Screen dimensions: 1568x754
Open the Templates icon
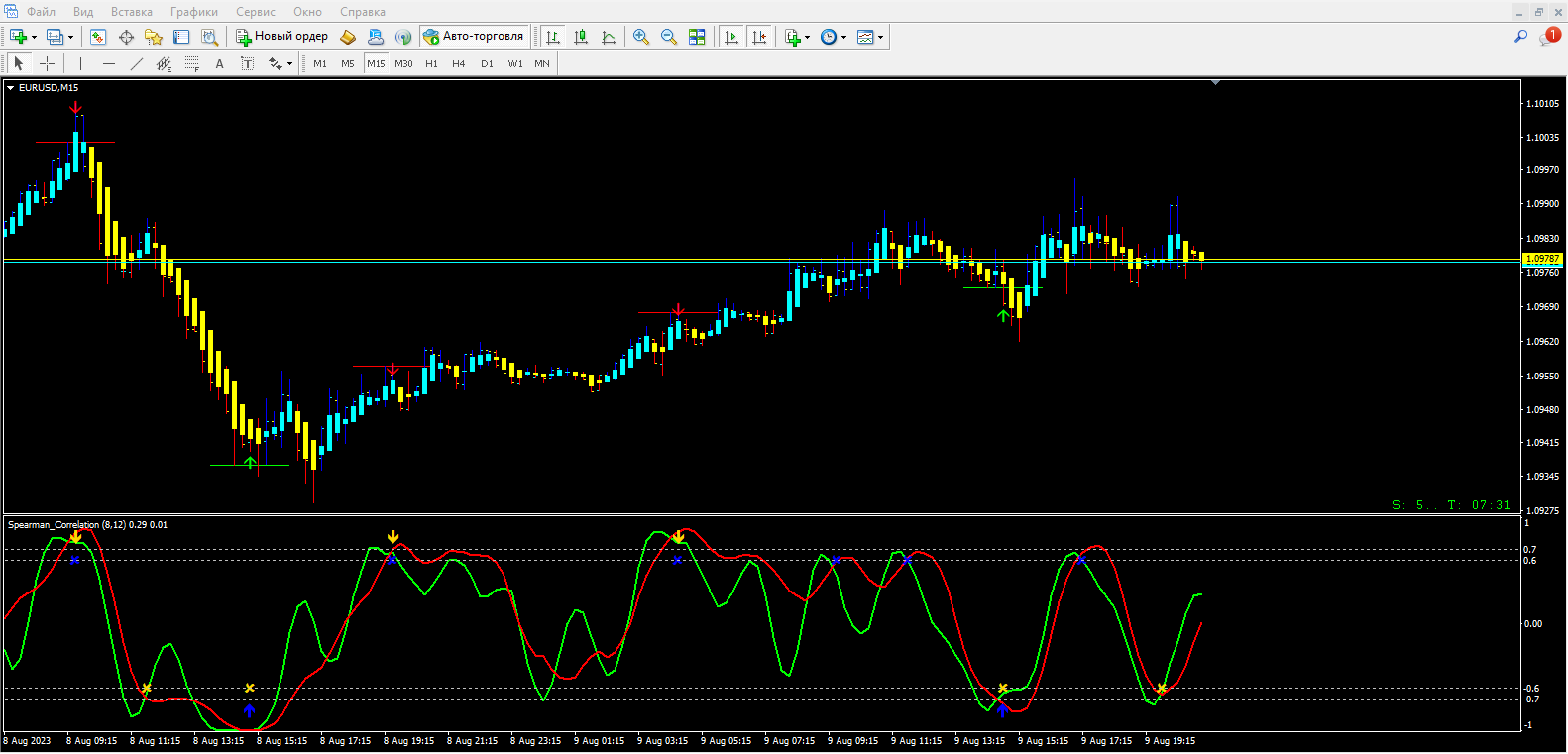pos(865,37)
